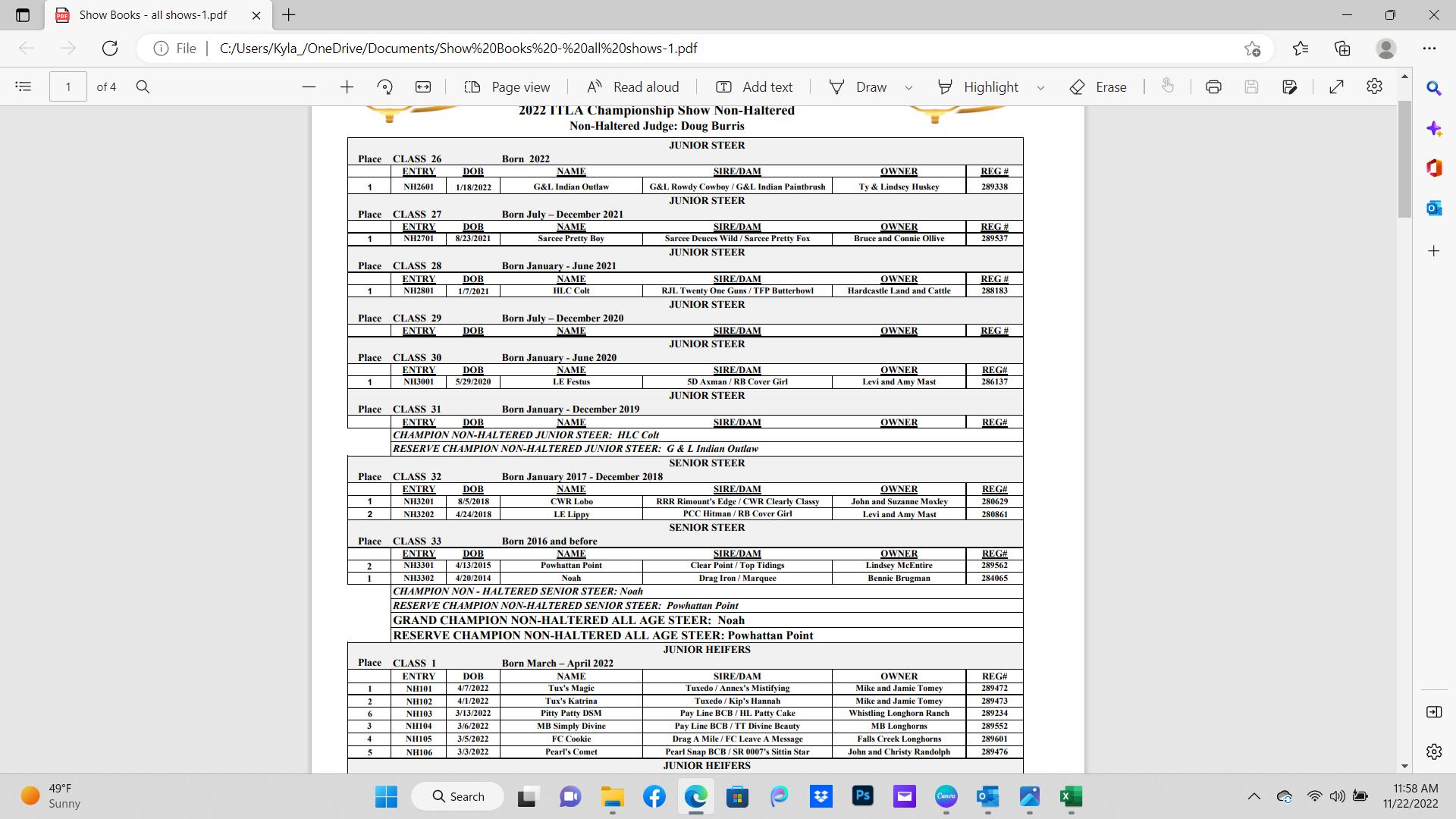
Task: Click the Read aloud button
Action: point(632,87)
